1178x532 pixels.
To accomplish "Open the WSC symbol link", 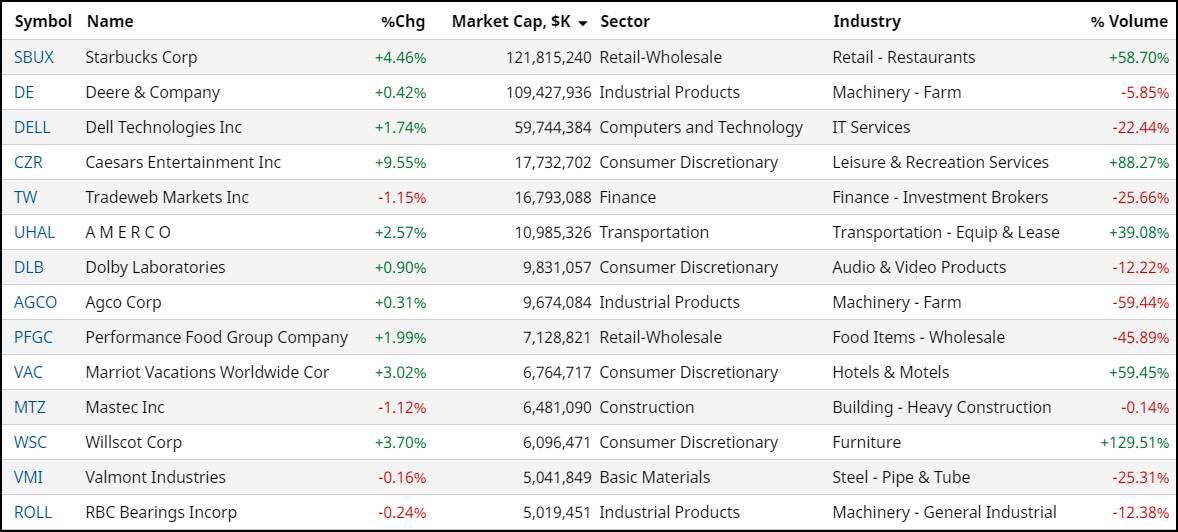I will coord(30,442).
